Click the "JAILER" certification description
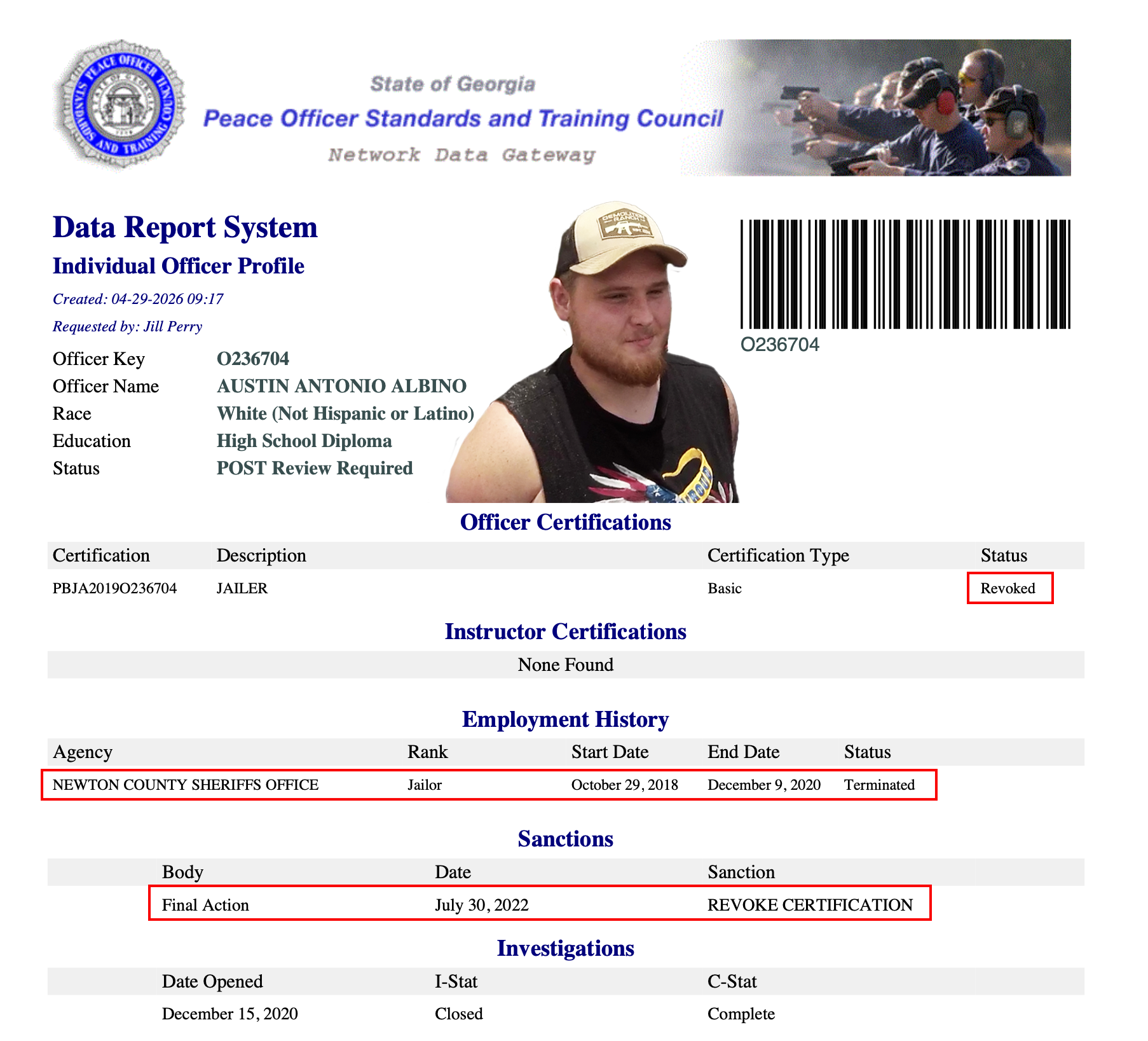1148x1041 pixels. point(242,588)
